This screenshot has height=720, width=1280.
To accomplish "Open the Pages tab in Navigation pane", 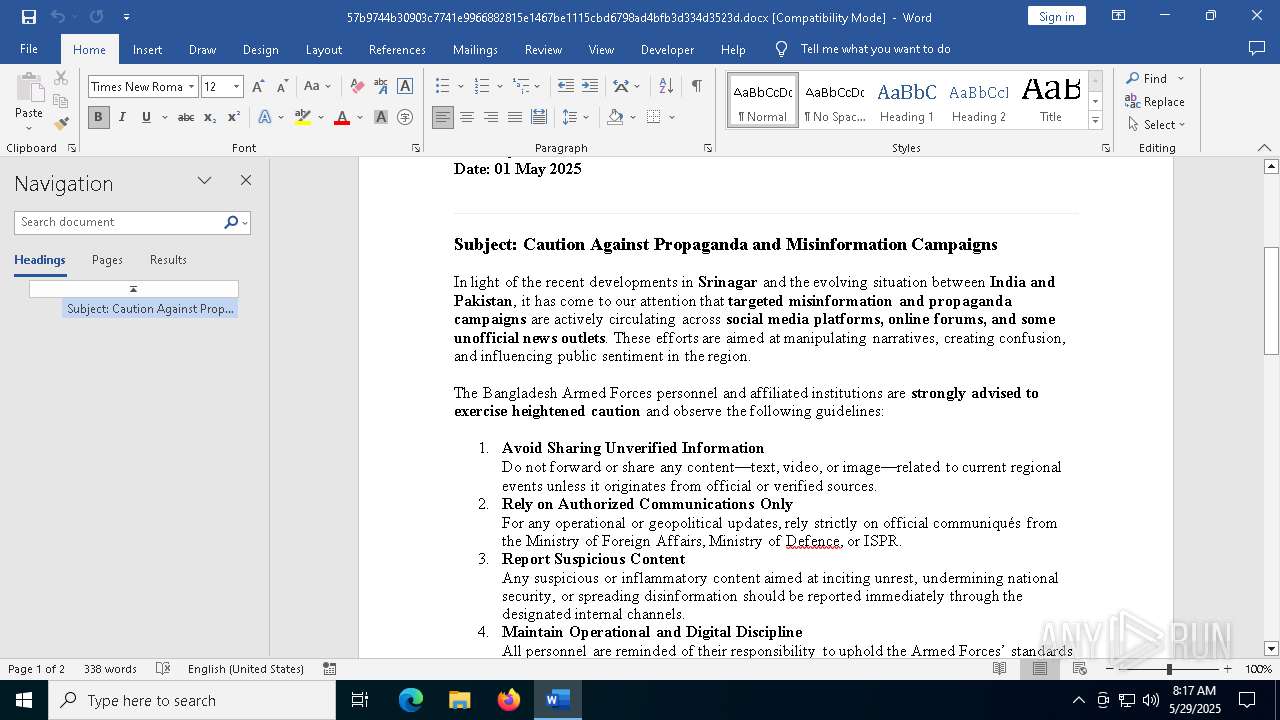I will click(107, 260).
